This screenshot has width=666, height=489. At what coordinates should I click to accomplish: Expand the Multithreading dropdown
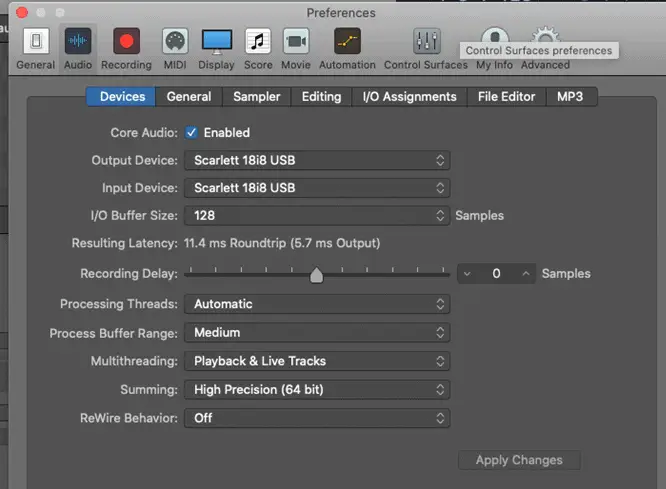(317, 361)
